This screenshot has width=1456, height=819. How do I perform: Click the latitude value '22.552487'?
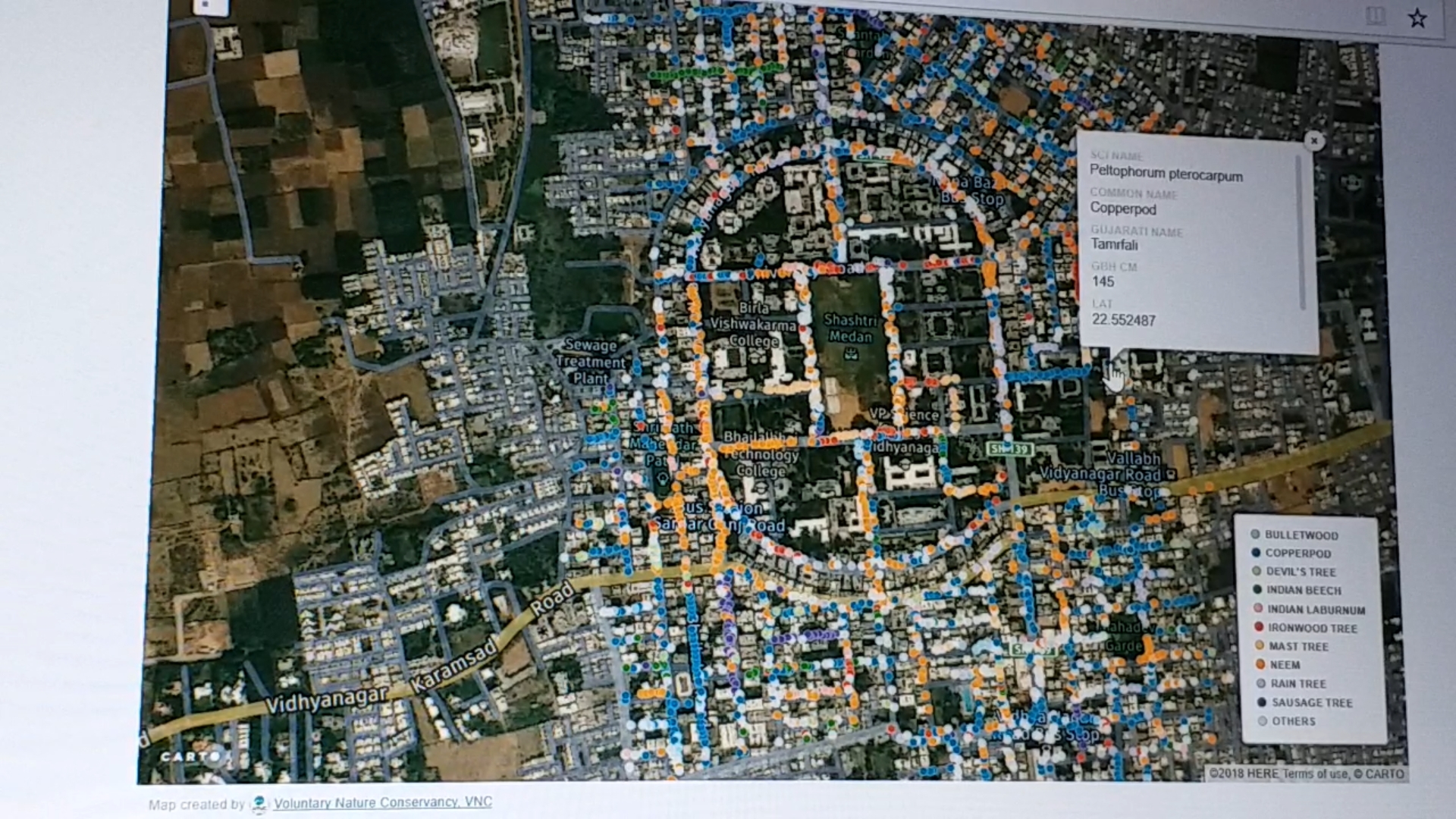1124,320
